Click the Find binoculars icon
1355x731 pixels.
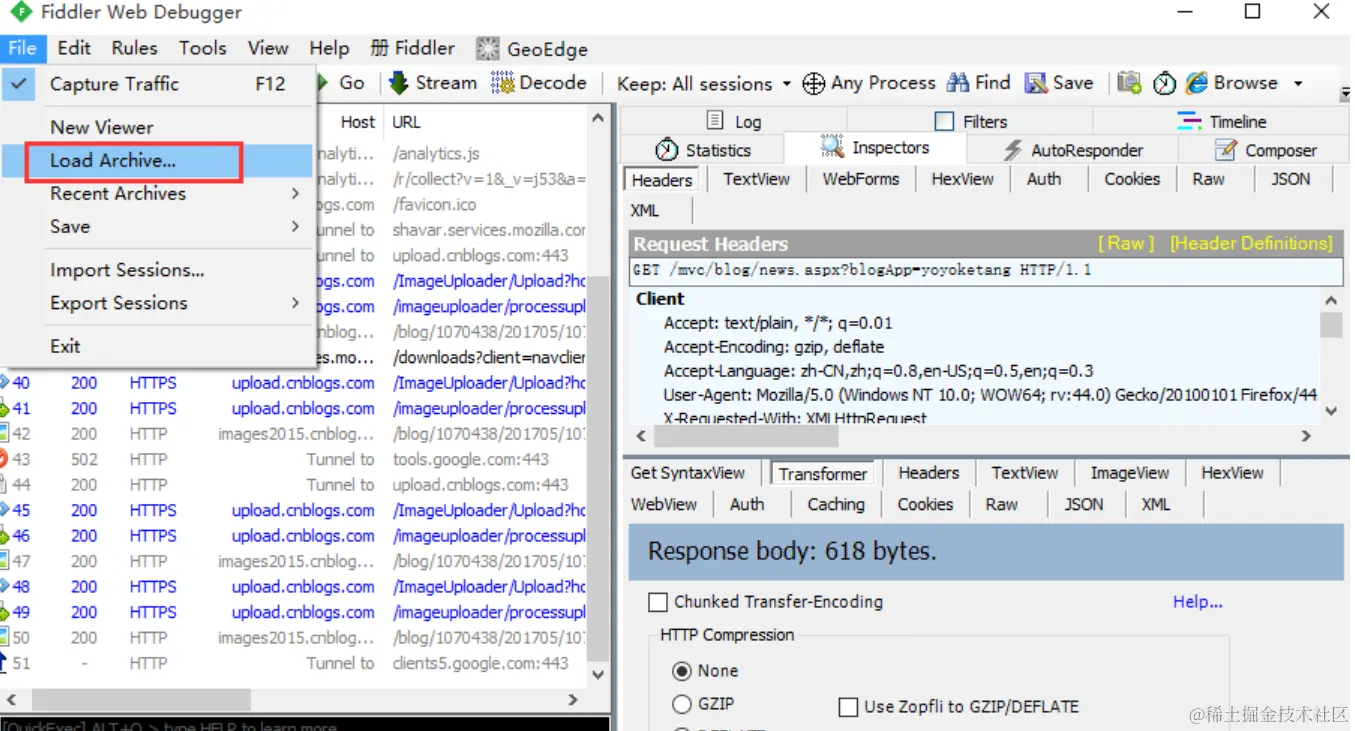point(958,83)
